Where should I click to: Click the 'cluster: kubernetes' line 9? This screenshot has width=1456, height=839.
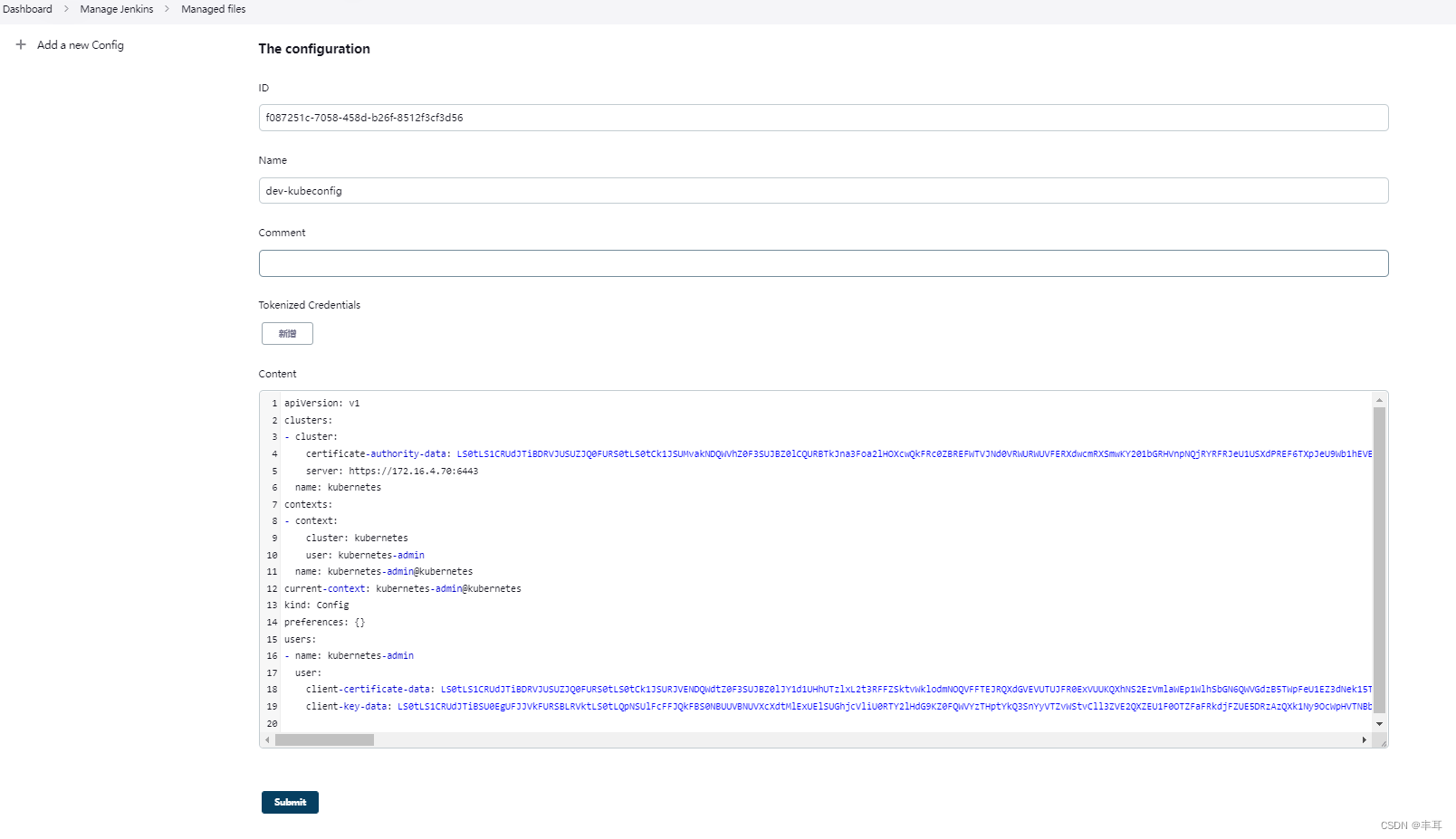click(x=357, y=539)
